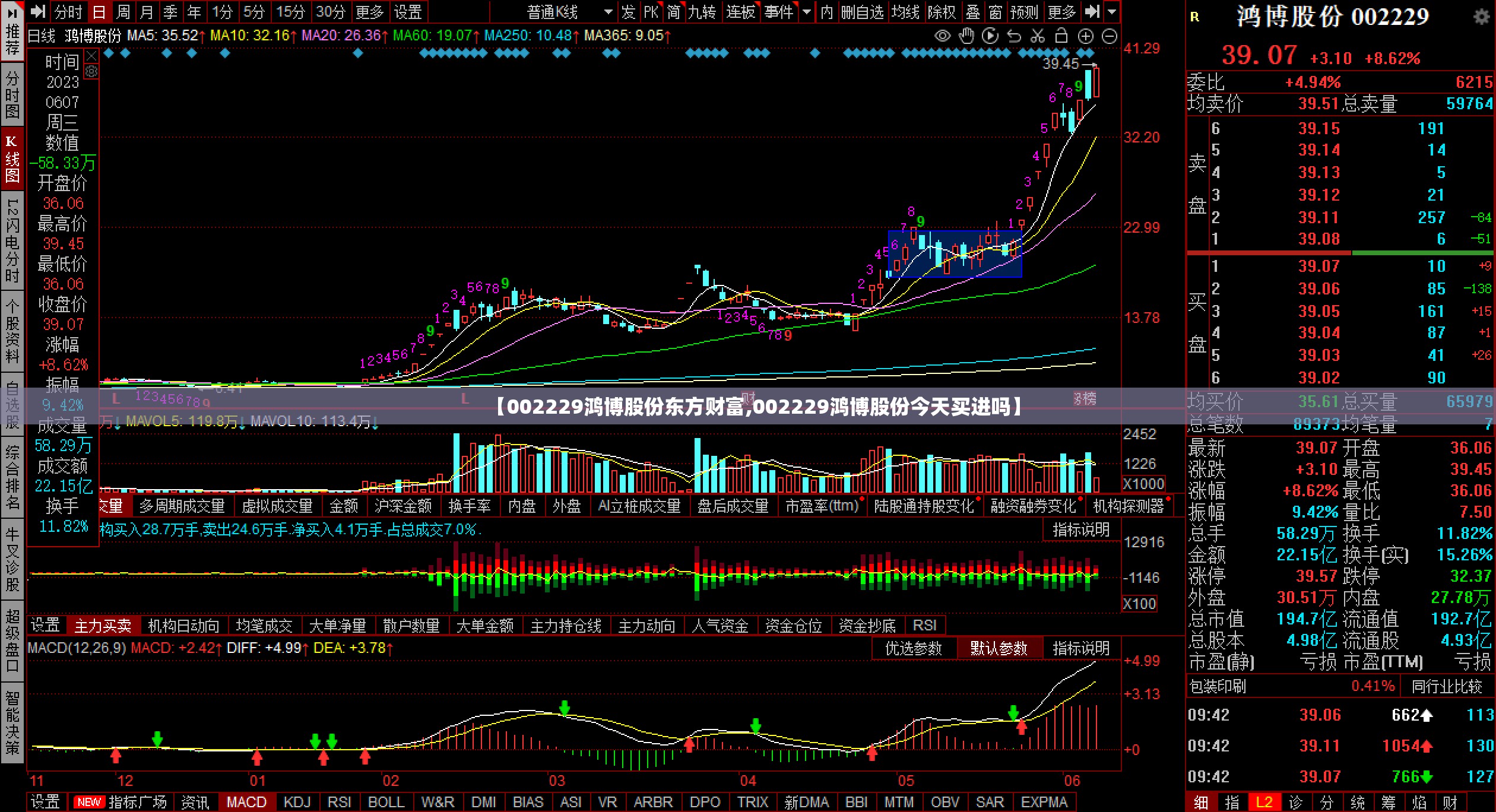Select the hand pan tool
The width and height of the screenshot is (1496, 812).
pyautogui.click(x=966, y=36)
